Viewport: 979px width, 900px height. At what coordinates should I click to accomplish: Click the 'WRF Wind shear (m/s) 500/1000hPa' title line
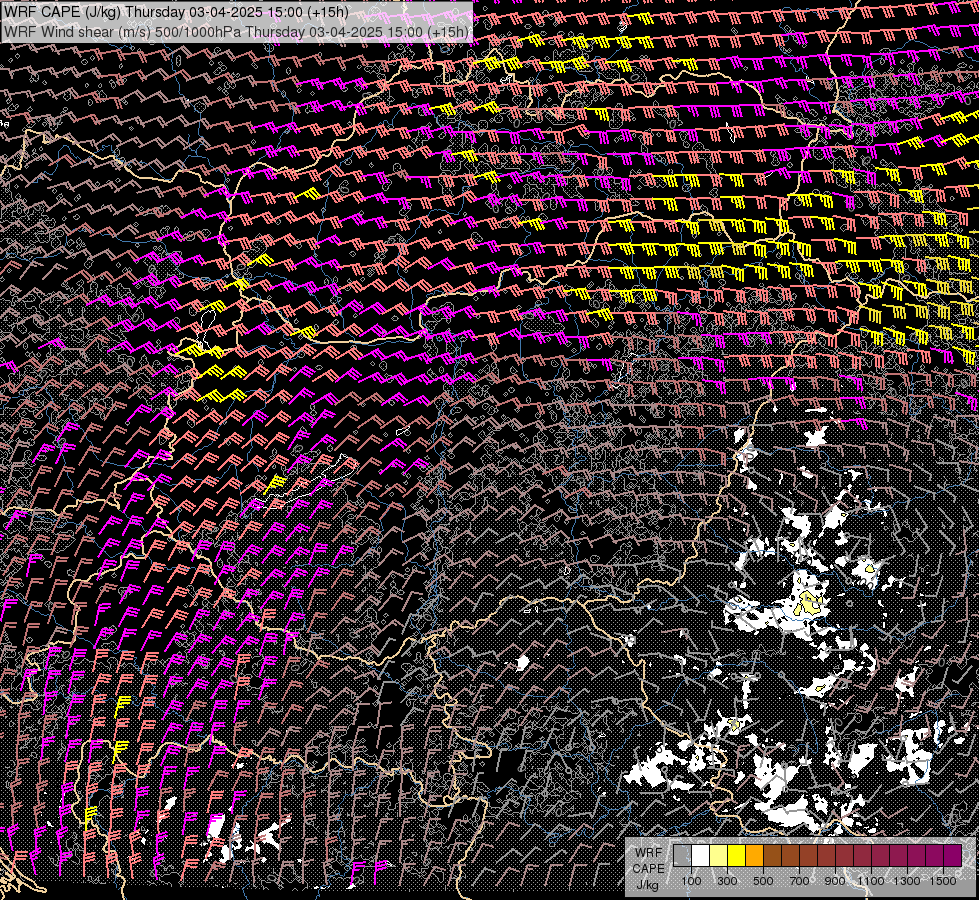tap(236, 32)
